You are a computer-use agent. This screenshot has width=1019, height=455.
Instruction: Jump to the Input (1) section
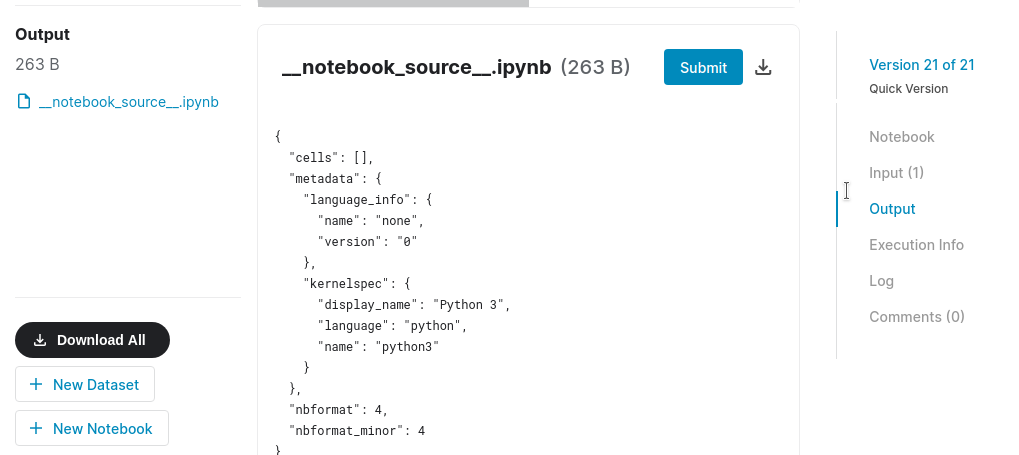tap(896, 173)
